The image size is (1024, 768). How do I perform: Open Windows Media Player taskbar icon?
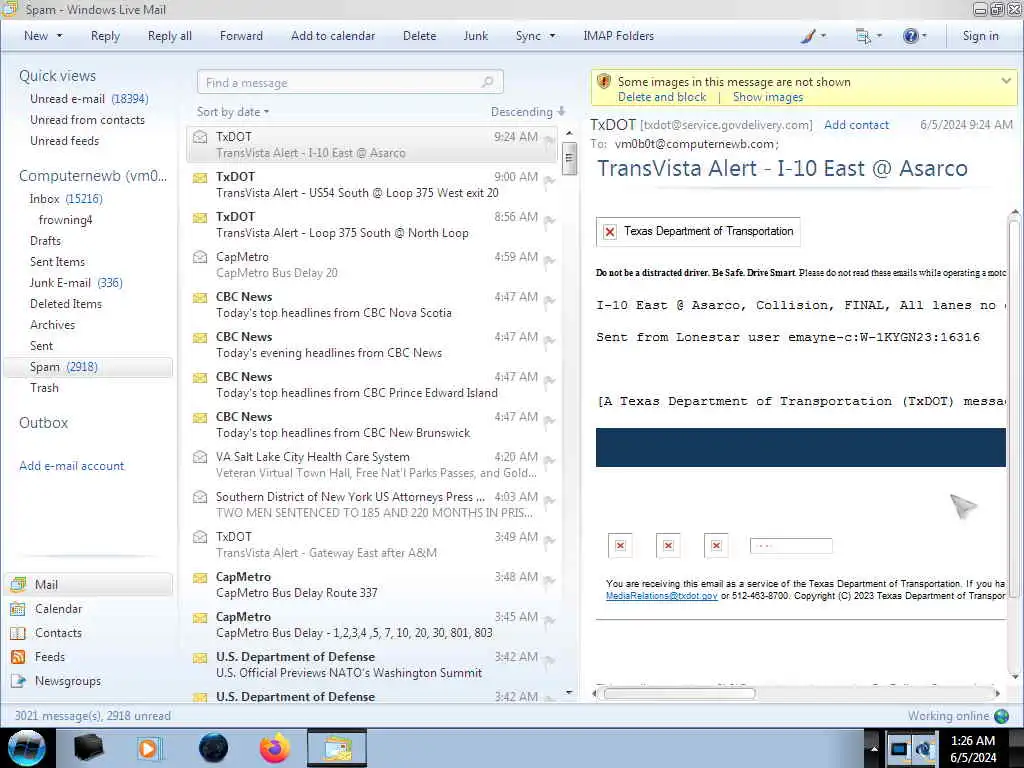[148, 748]
